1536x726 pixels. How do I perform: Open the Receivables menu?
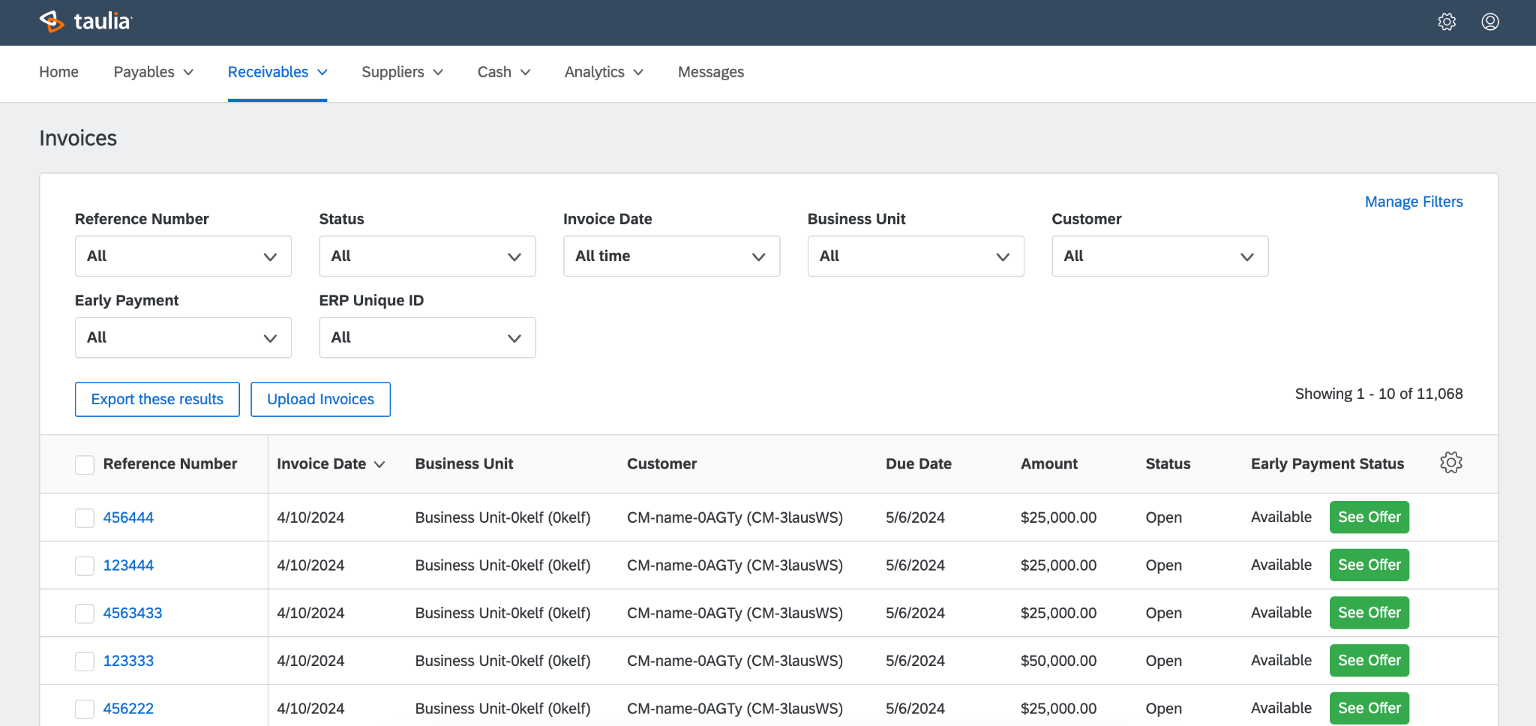[278, 72]
